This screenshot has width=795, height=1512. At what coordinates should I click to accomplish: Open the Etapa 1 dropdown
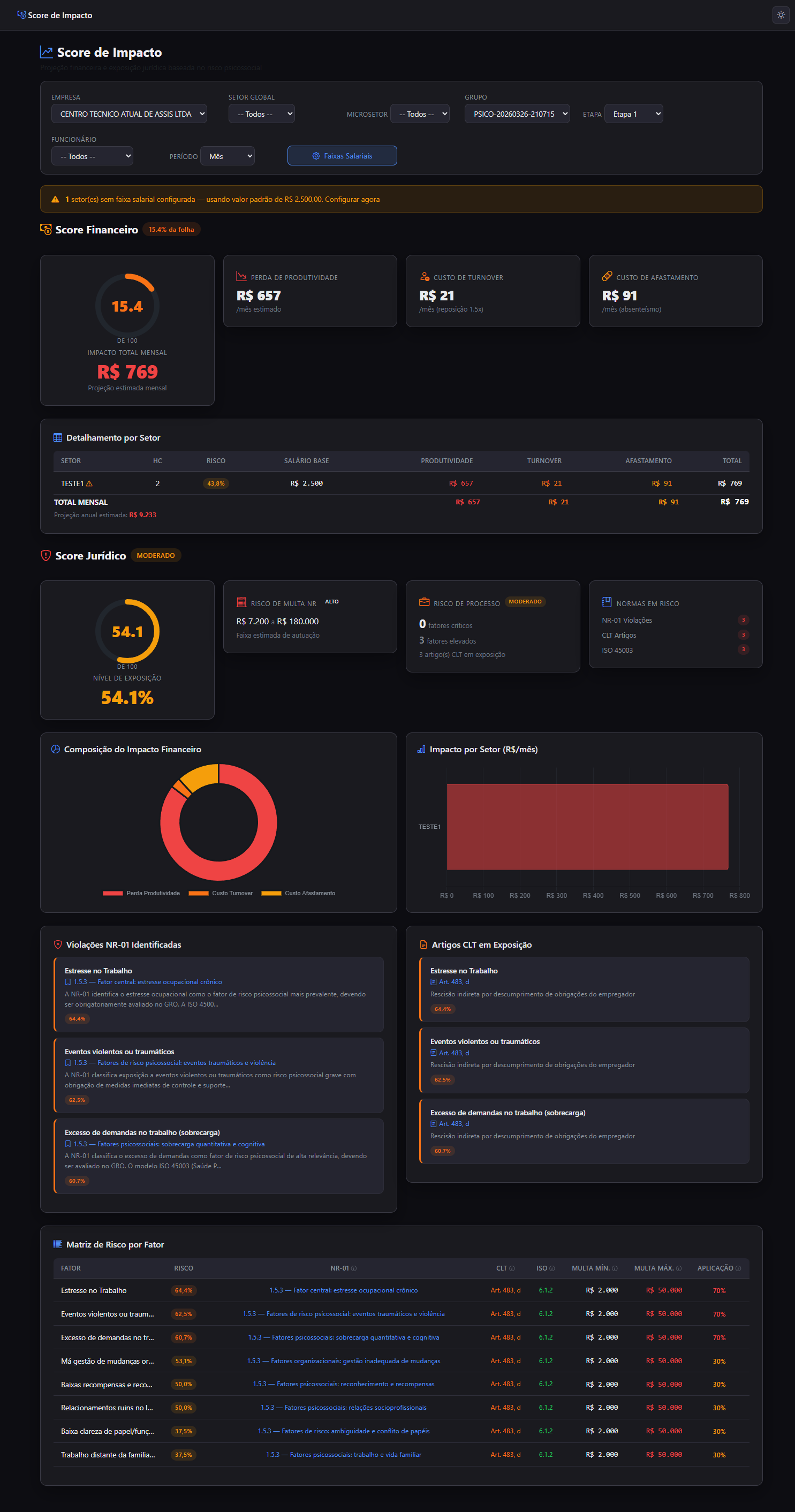[x=634, y=114]
